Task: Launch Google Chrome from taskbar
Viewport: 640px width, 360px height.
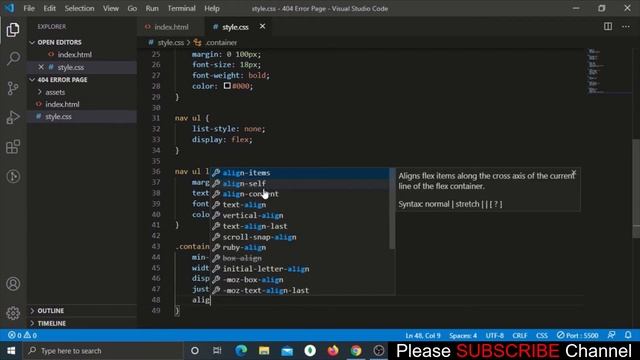Action: click(356, 351)
